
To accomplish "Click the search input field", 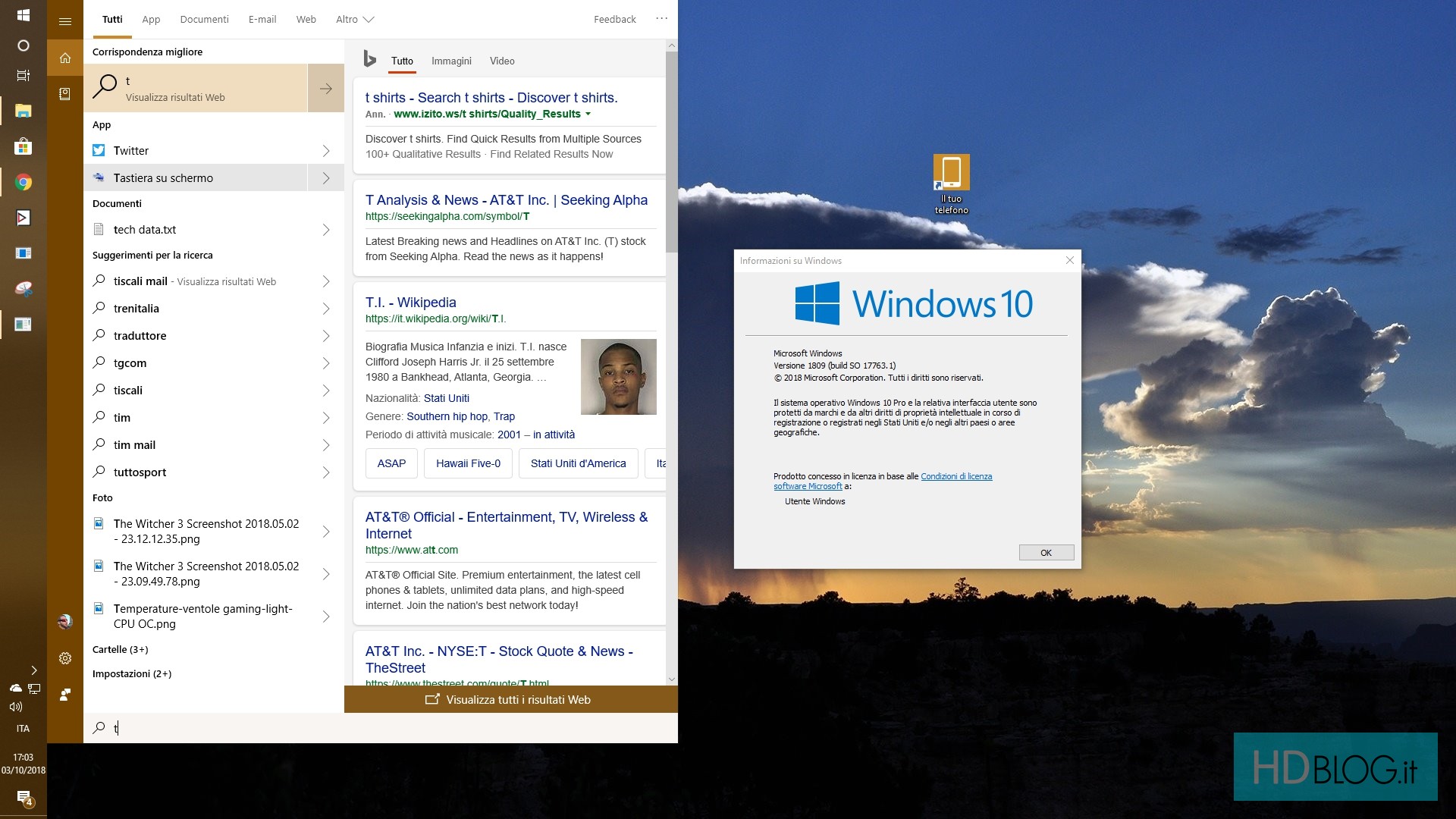I will 379,728.
